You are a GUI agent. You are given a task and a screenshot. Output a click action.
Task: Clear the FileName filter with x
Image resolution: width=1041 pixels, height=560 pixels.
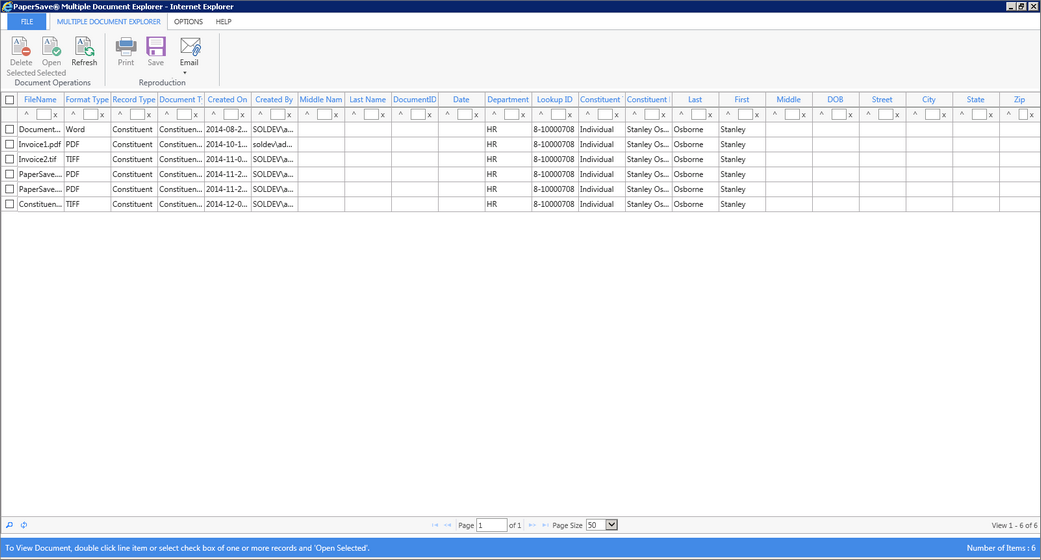point(56,115)
